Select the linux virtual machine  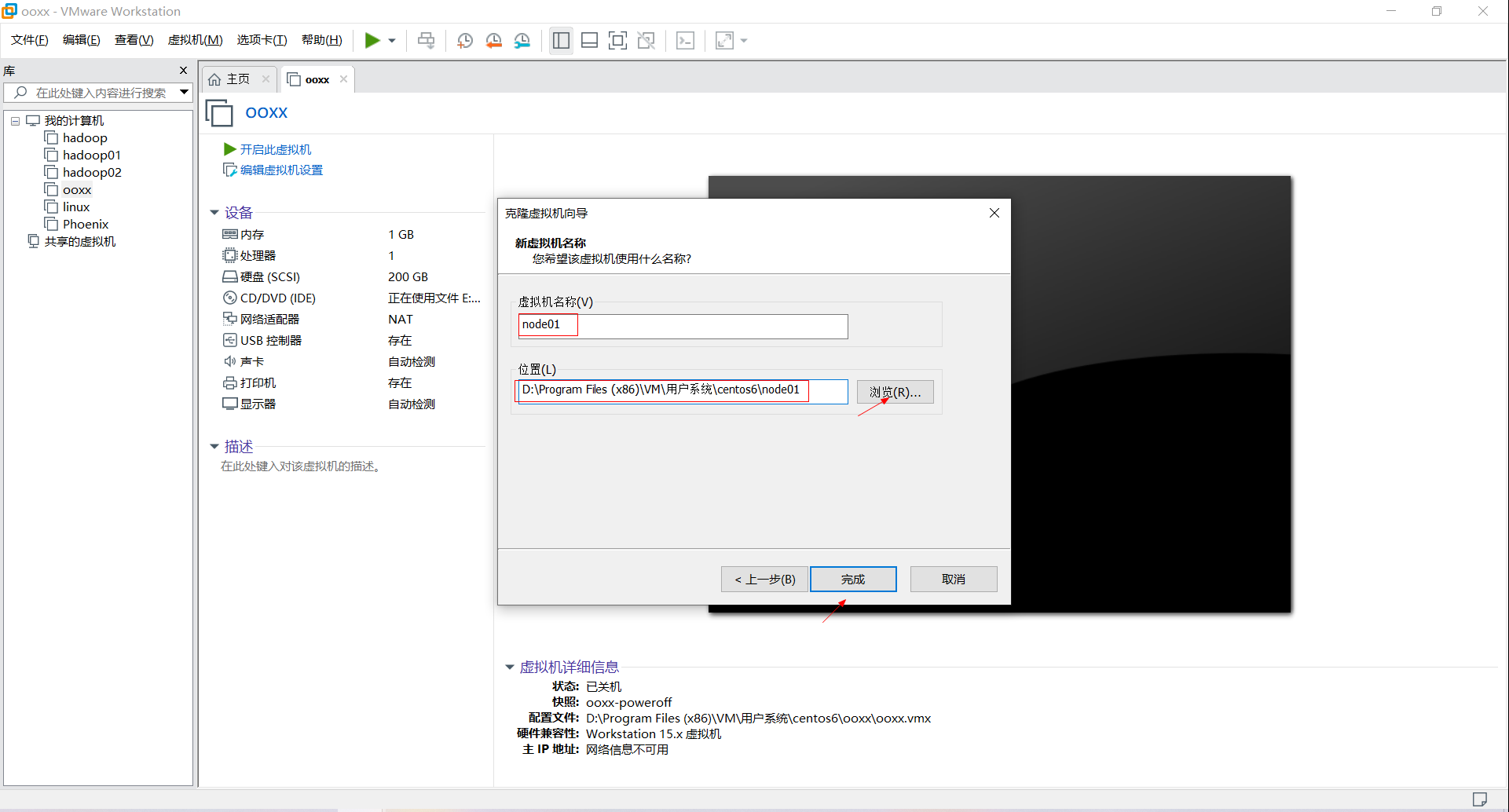[76, 207]
